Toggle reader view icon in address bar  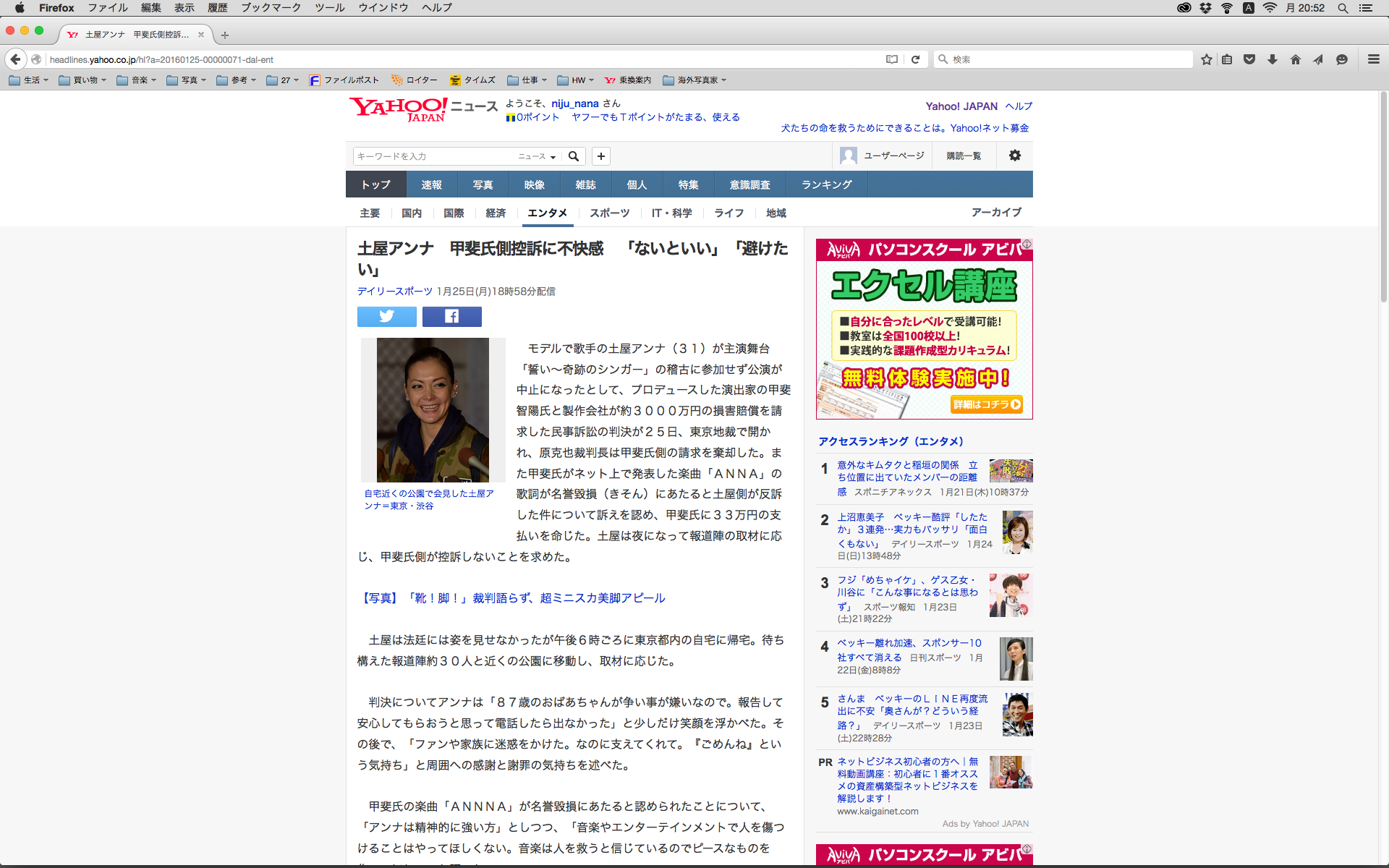tap(892, 59)
